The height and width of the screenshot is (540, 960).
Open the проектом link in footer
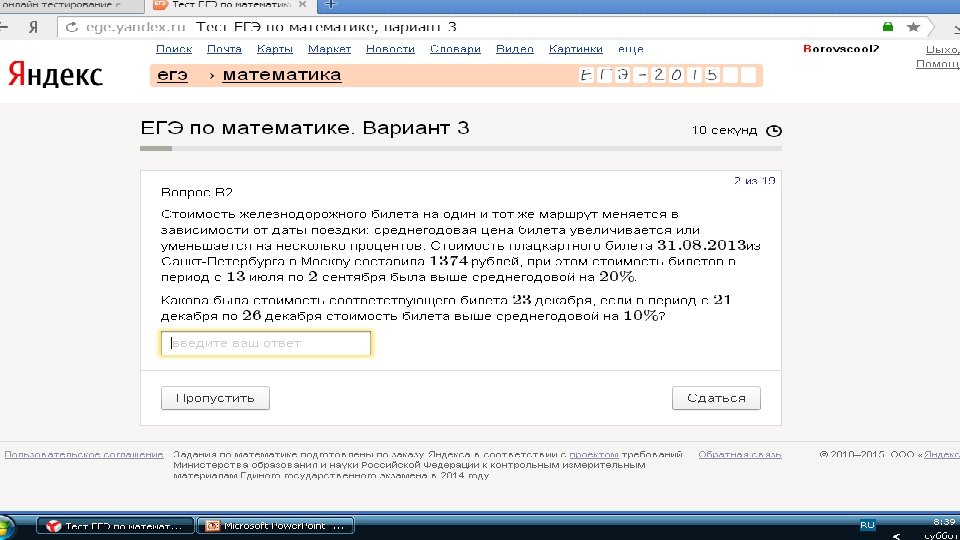tap(594, 454)
